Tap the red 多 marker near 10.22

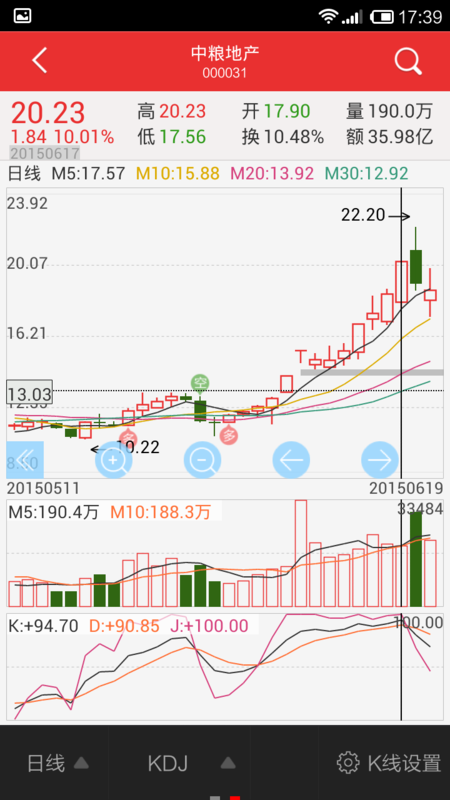tap(129, 437)
